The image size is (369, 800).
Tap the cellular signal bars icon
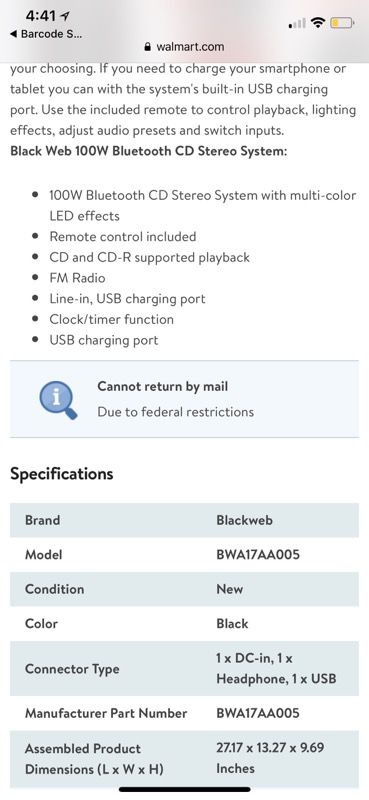298,23
